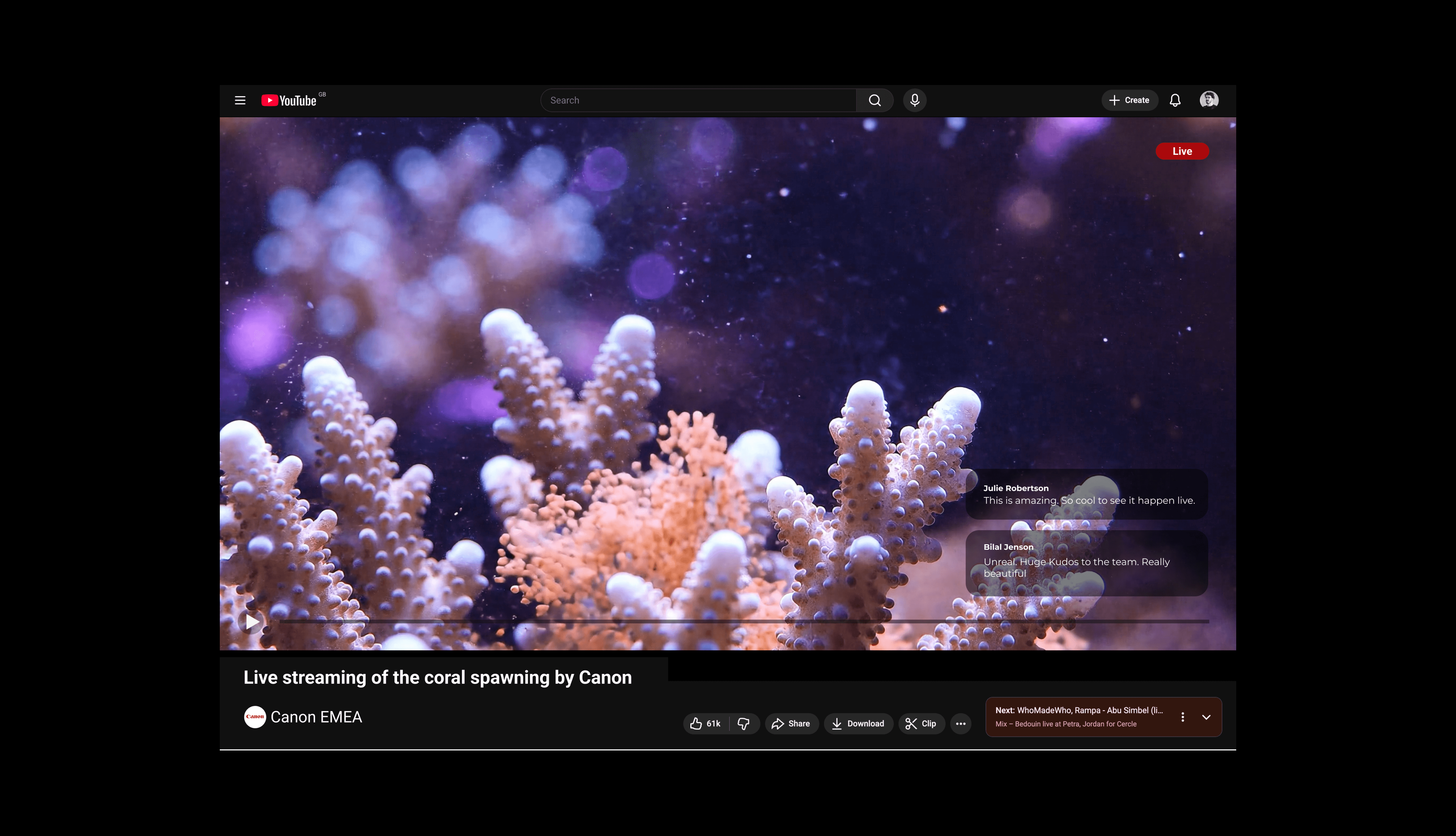Open the Next panel kebab options

point(1183,717)
